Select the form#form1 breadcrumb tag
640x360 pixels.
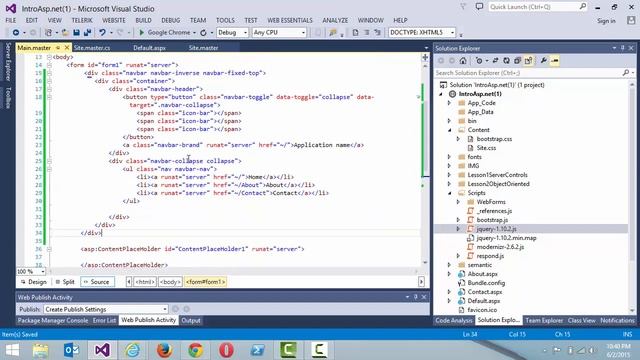click(205, 282)
